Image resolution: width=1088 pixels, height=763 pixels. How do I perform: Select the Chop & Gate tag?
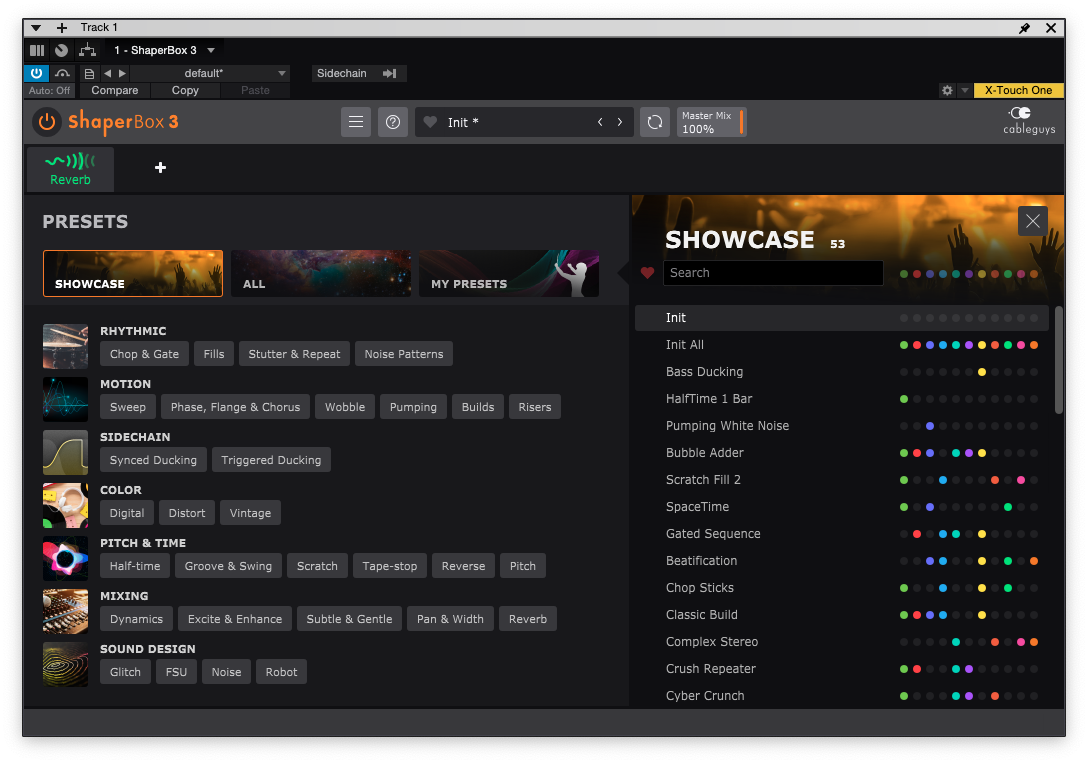point(144,354)
